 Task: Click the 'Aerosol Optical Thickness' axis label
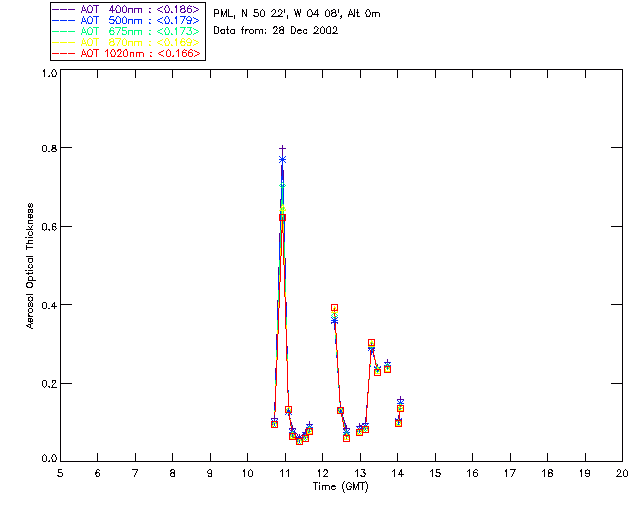(x=30, y=266)
